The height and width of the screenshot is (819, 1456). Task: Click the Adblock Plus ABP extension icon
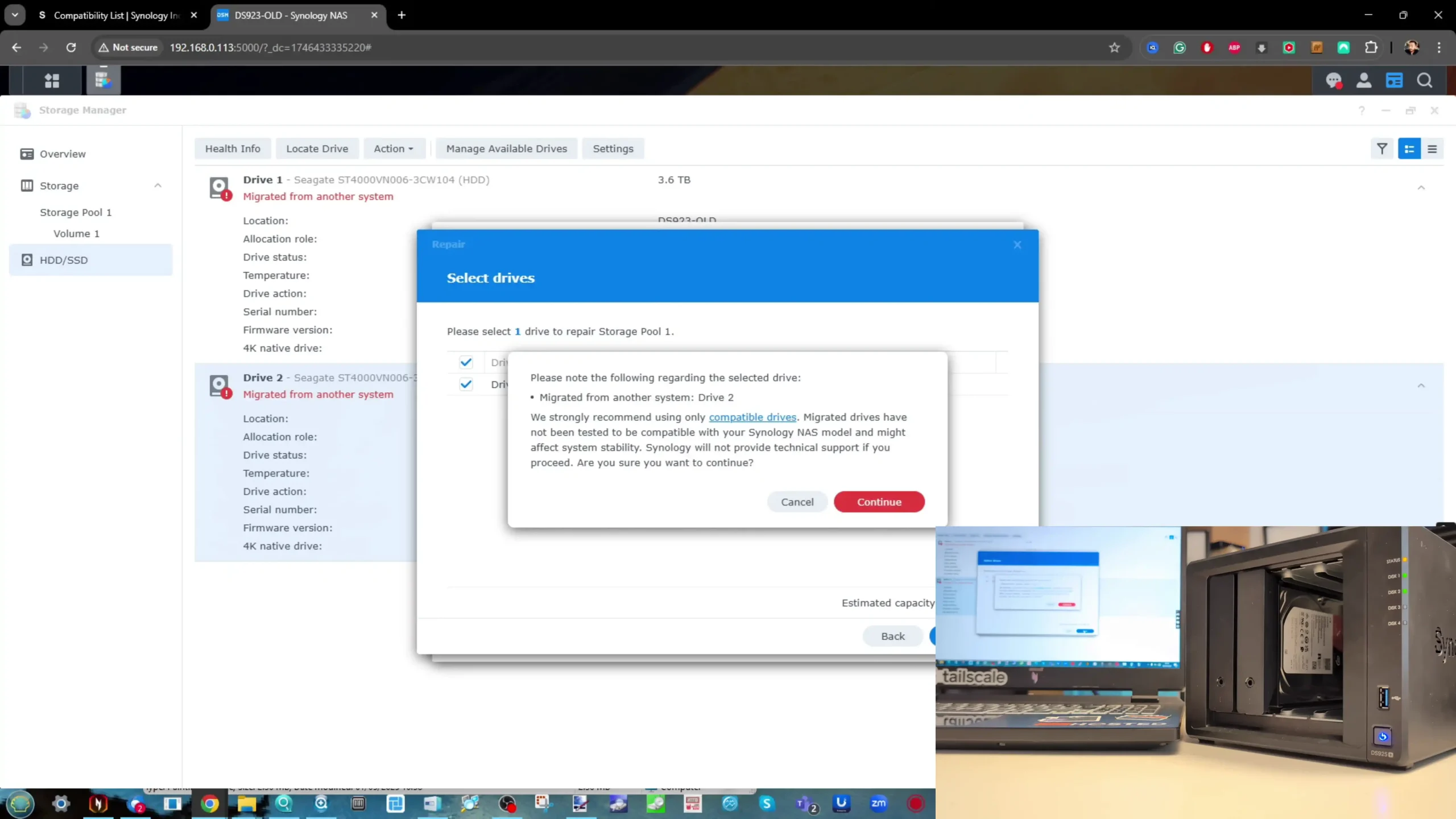click(x=1234, y=48)
